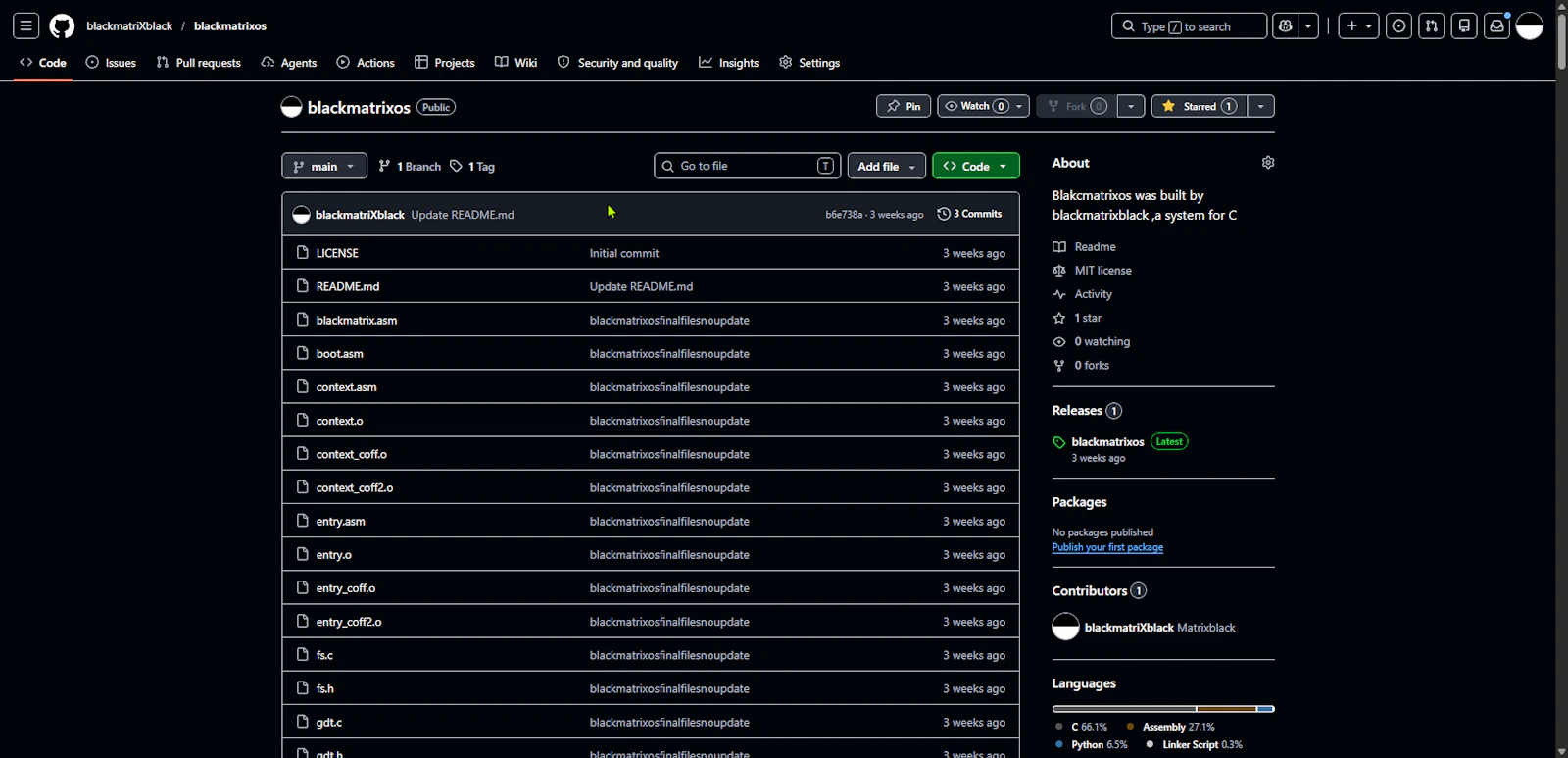Open the main branch dropdown
Screen dimensions: 1568x758
click(324, 166)
